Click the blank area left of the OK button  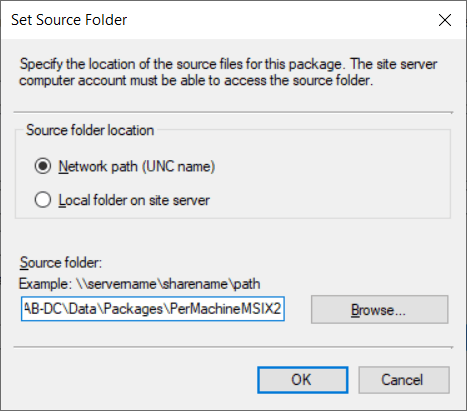(133, 380)
